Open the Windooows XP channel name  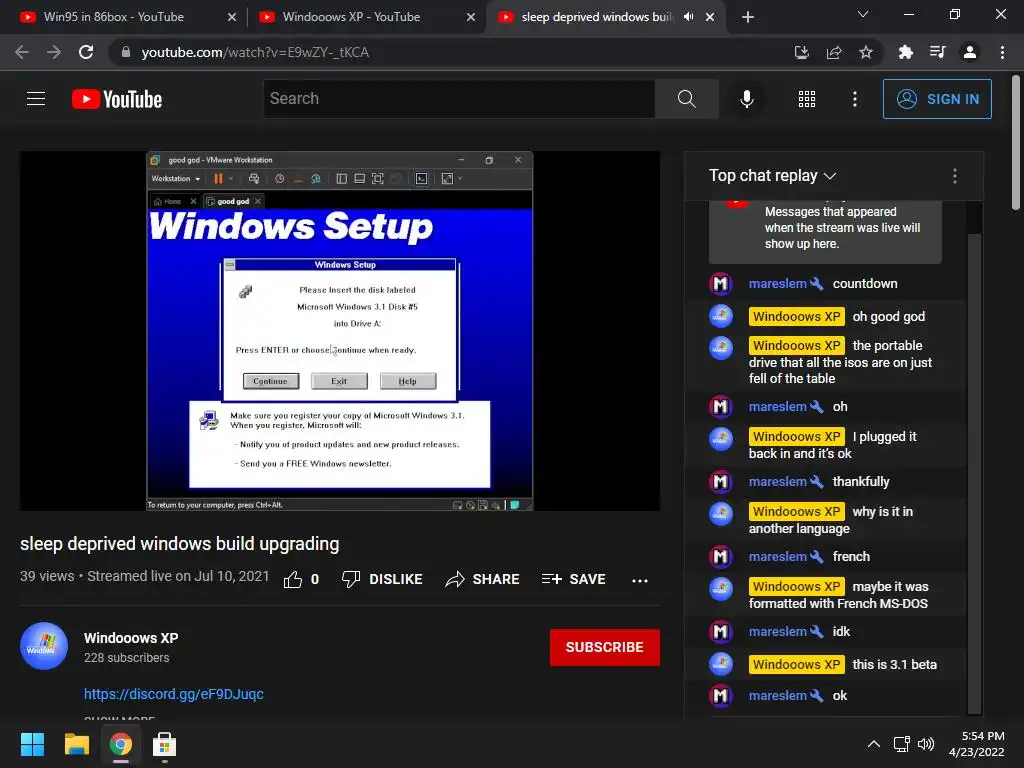pyautogui.click(x=131, y=638)
